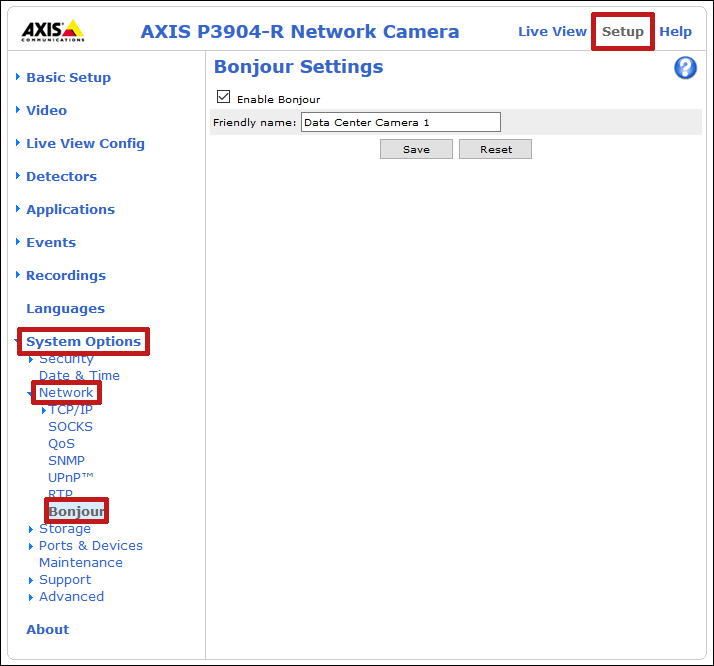Image resolution: width=714 pixels, height=666 pixels.
Task: Open the Maintenance page
Action: 80,562
